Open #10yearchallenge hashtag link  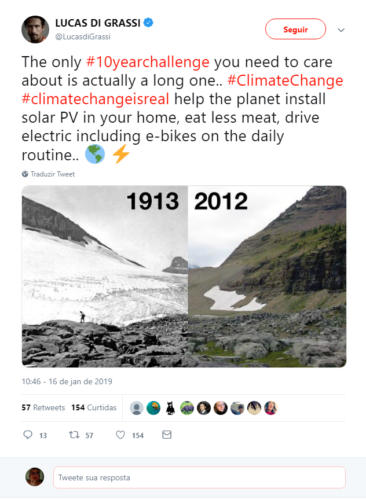pos(148,62)
